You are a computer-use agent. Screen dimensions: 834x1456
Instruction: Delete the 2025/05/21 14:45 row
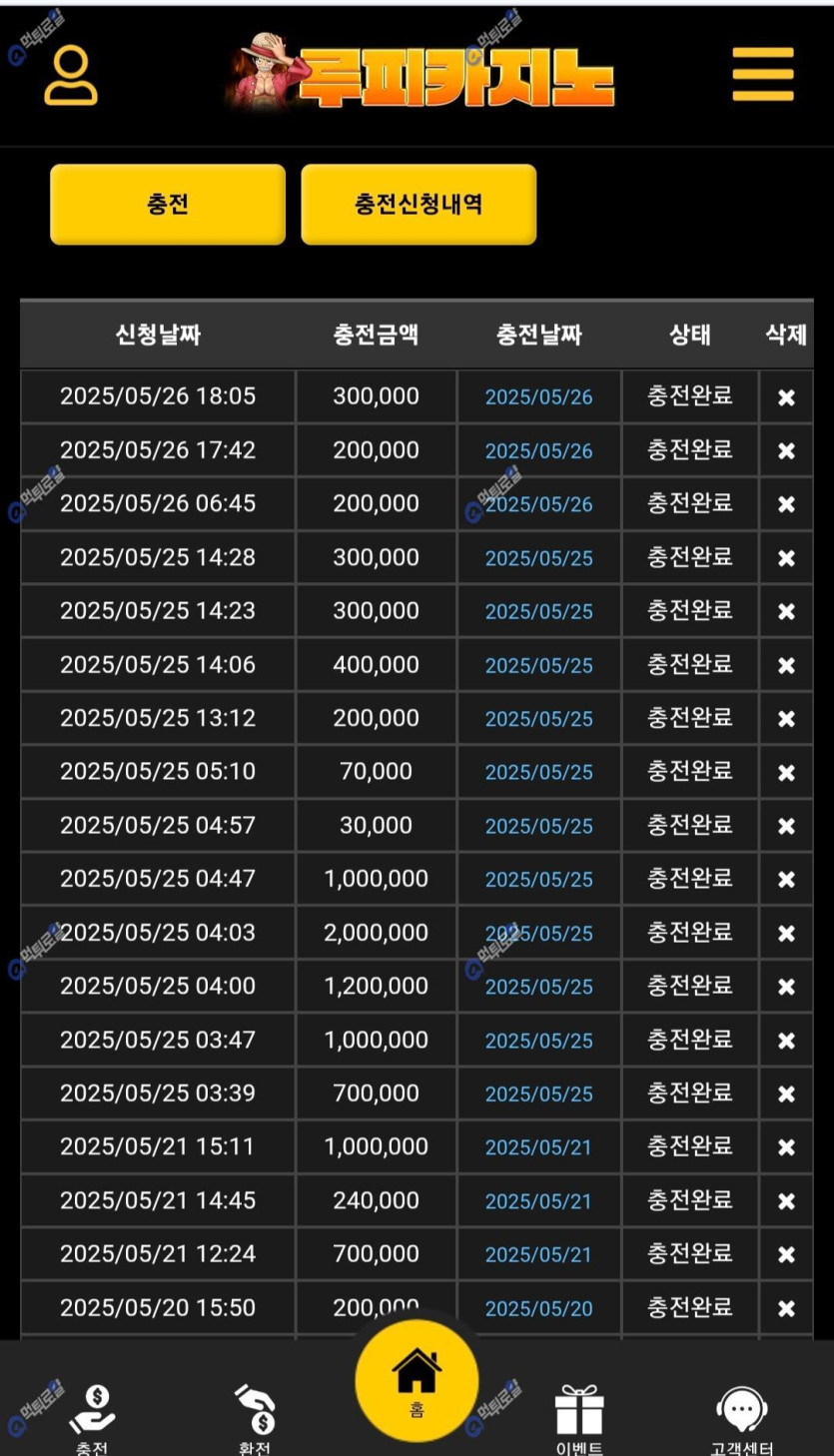tap(786, 1201)
